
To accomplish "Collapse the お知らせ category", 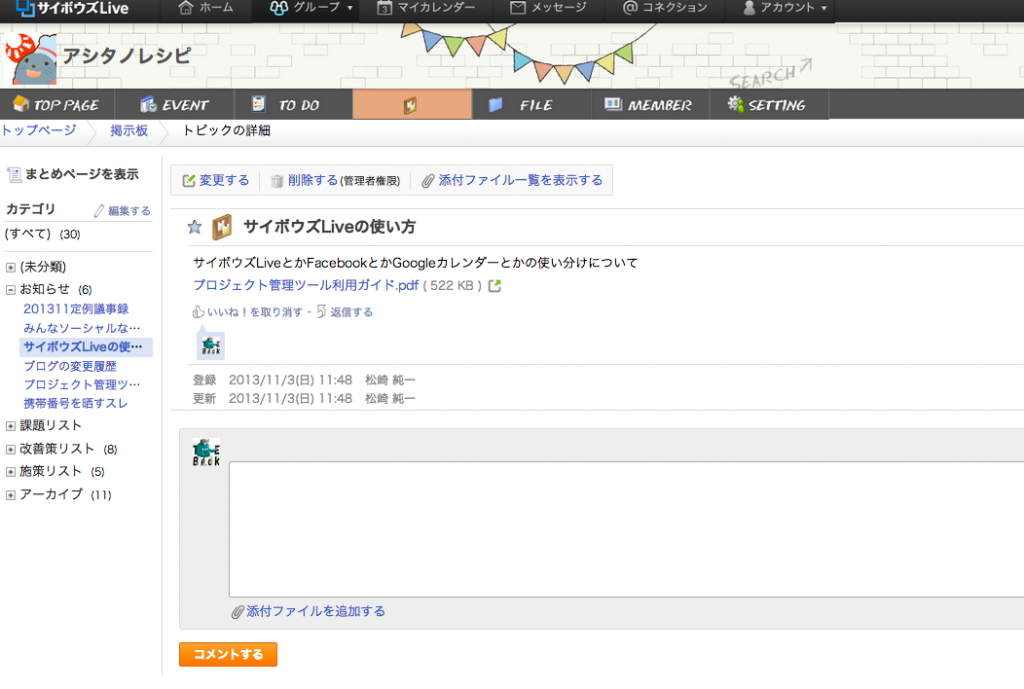I will (x=11, y=290).
